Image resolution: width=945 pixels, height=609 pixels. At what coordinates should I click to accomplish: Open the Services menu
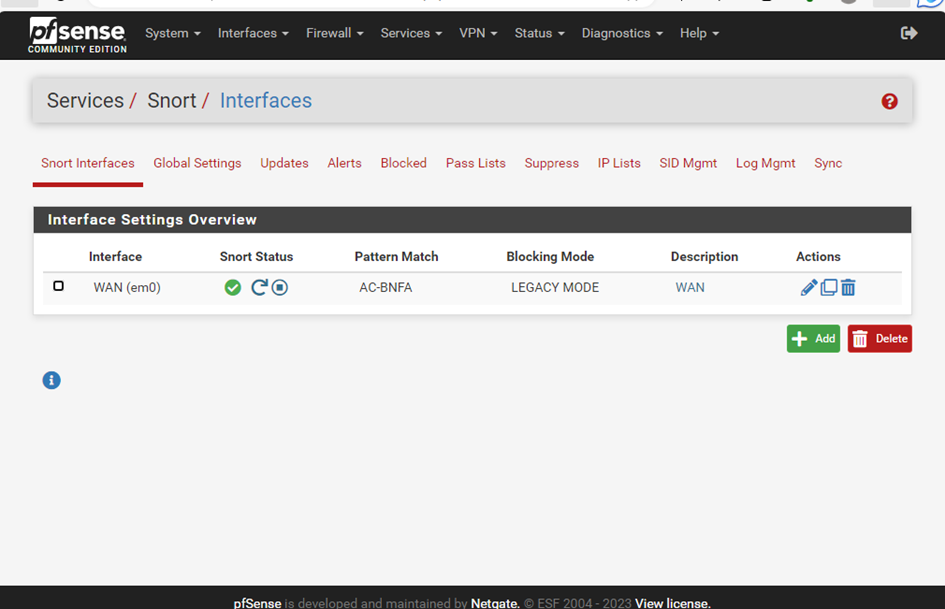tap(410, 33)
